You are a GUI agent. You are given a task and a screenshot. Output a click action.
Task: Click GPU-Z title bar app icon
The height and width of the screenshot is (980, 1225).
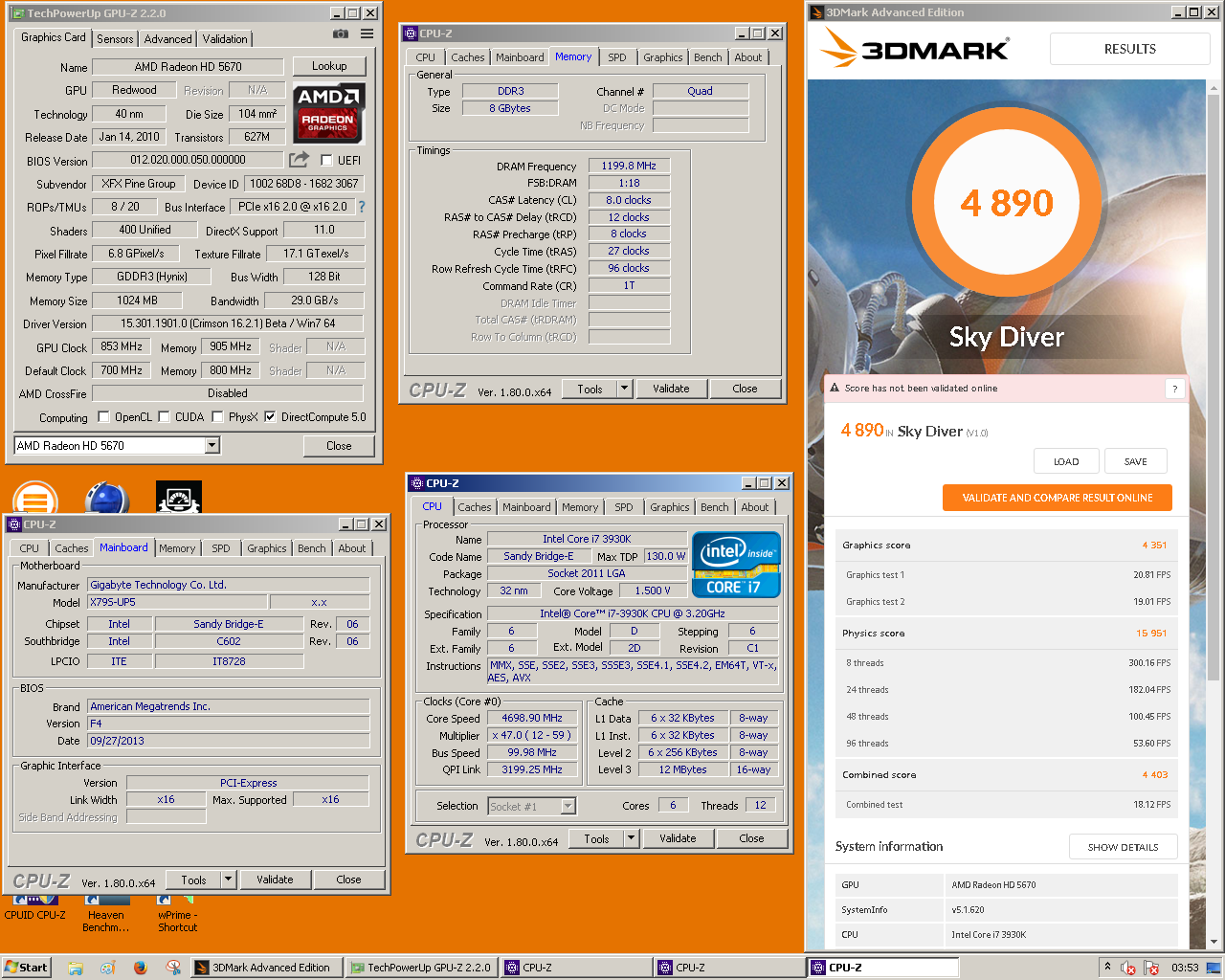tap(16, 13)
